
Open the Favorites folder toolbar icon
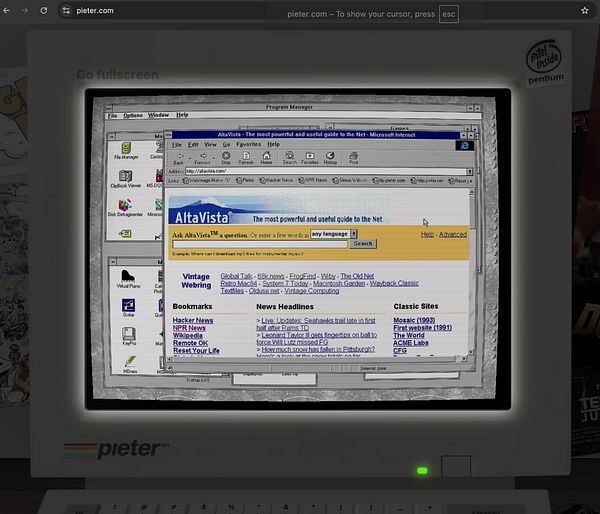[310, 158]
